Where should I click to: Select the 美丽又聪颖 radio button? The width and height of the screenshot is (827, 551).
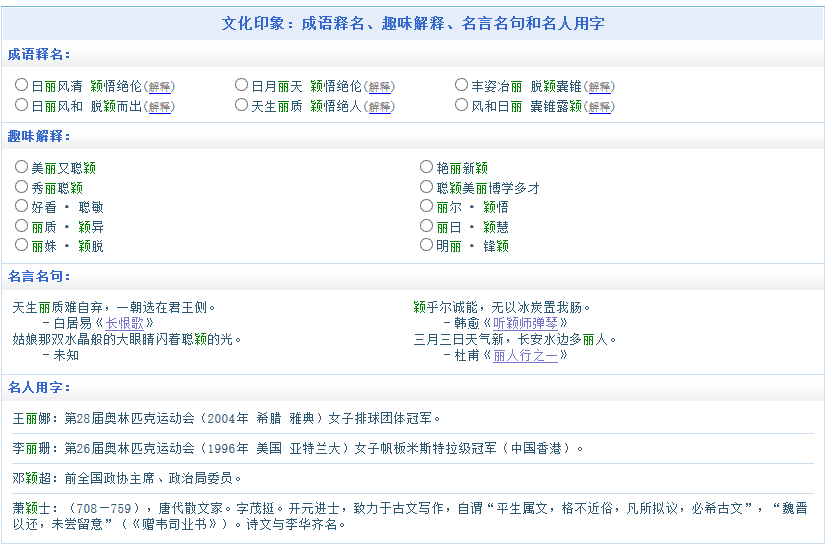tap(22, 167)
